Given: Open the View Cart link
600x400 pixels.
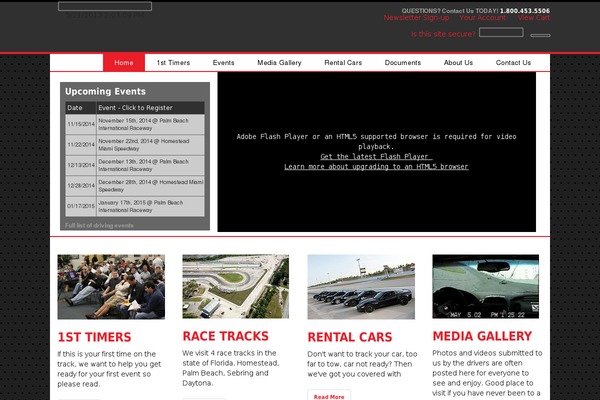Looking at the screenshot, I should point(534,18).
